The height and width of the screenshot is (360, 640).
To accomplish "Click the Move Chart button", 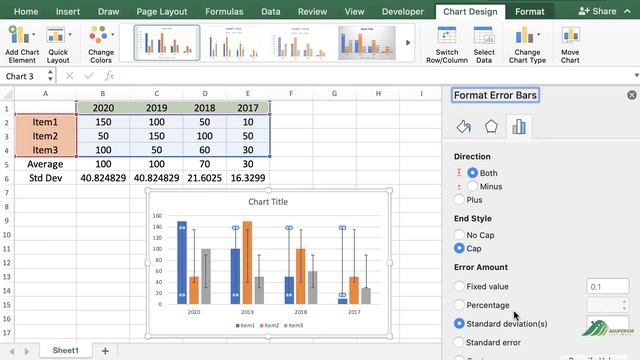I will pos(570,44).
